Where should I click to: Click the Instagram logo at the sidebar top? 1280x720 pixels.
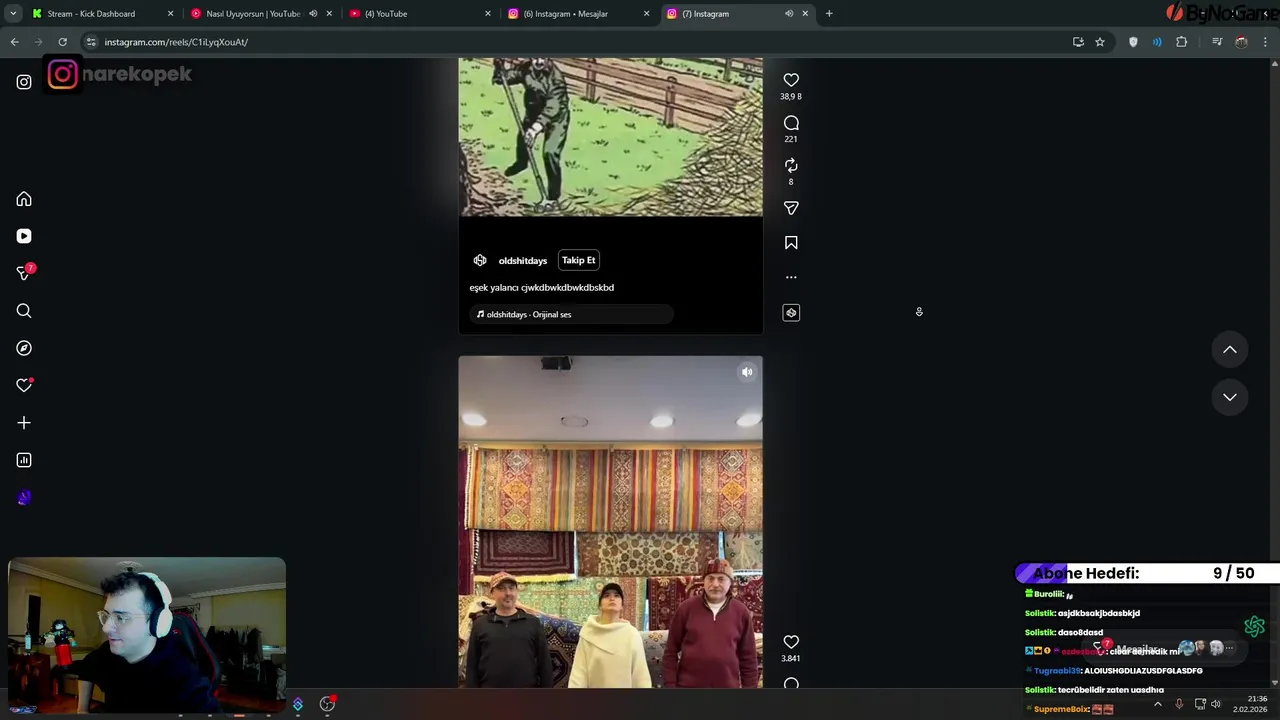tap(24, 82)
